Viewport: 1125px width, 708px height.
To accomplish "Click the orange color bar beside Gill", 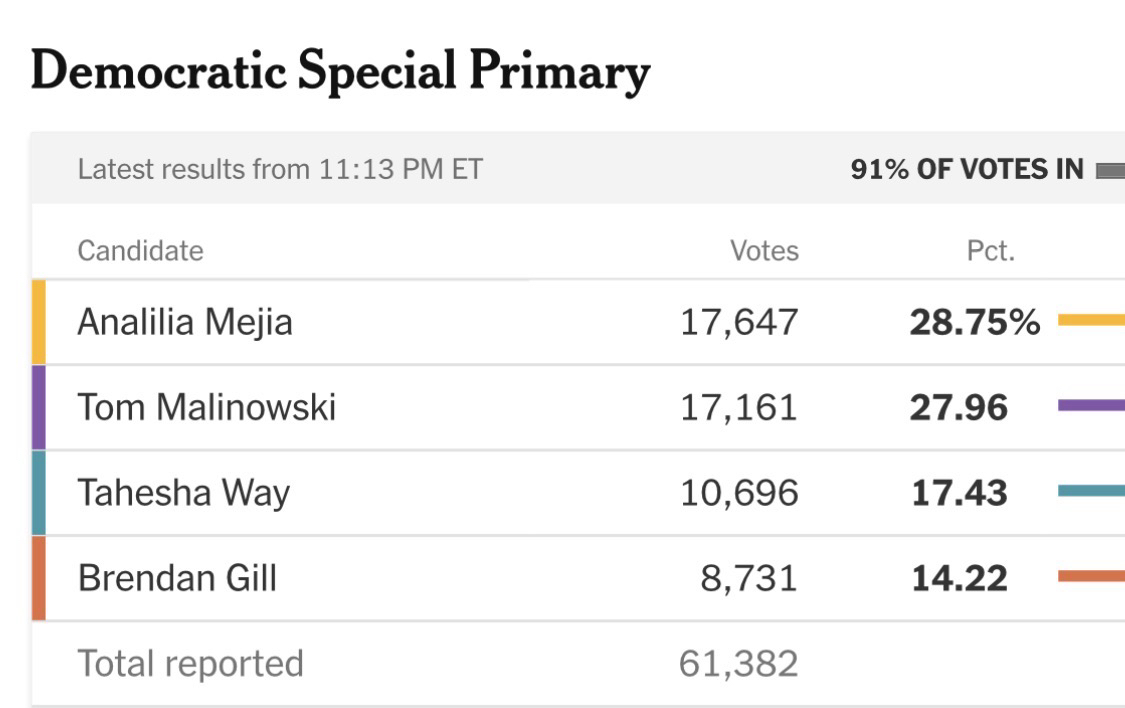I will click(38, 578).
